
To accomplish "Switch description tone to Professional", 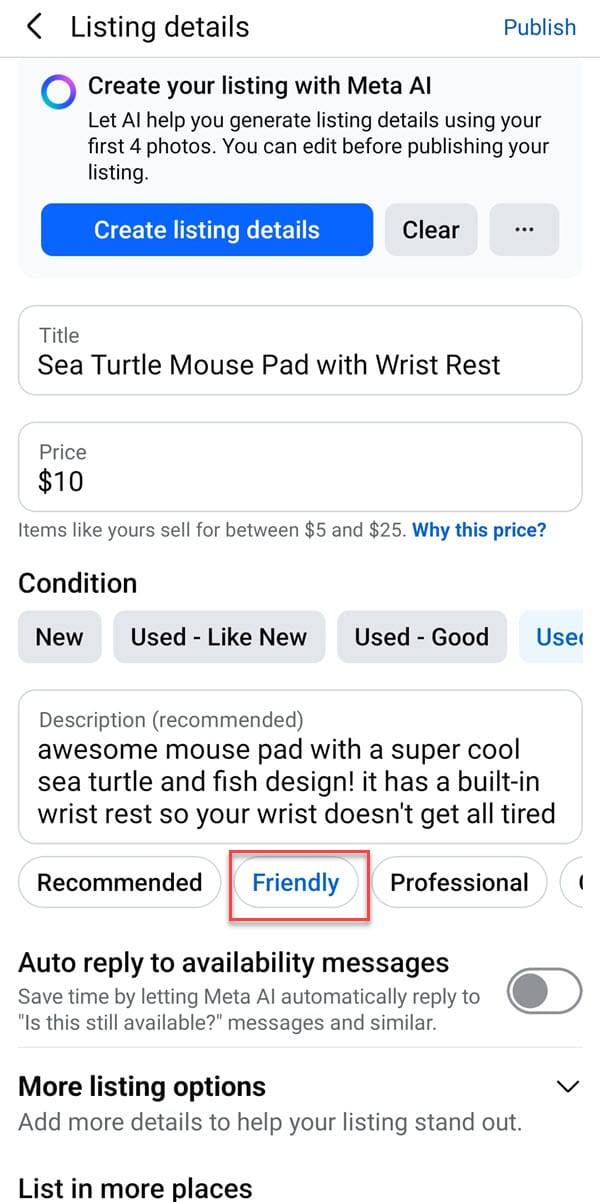I will (x=459, y=882).
